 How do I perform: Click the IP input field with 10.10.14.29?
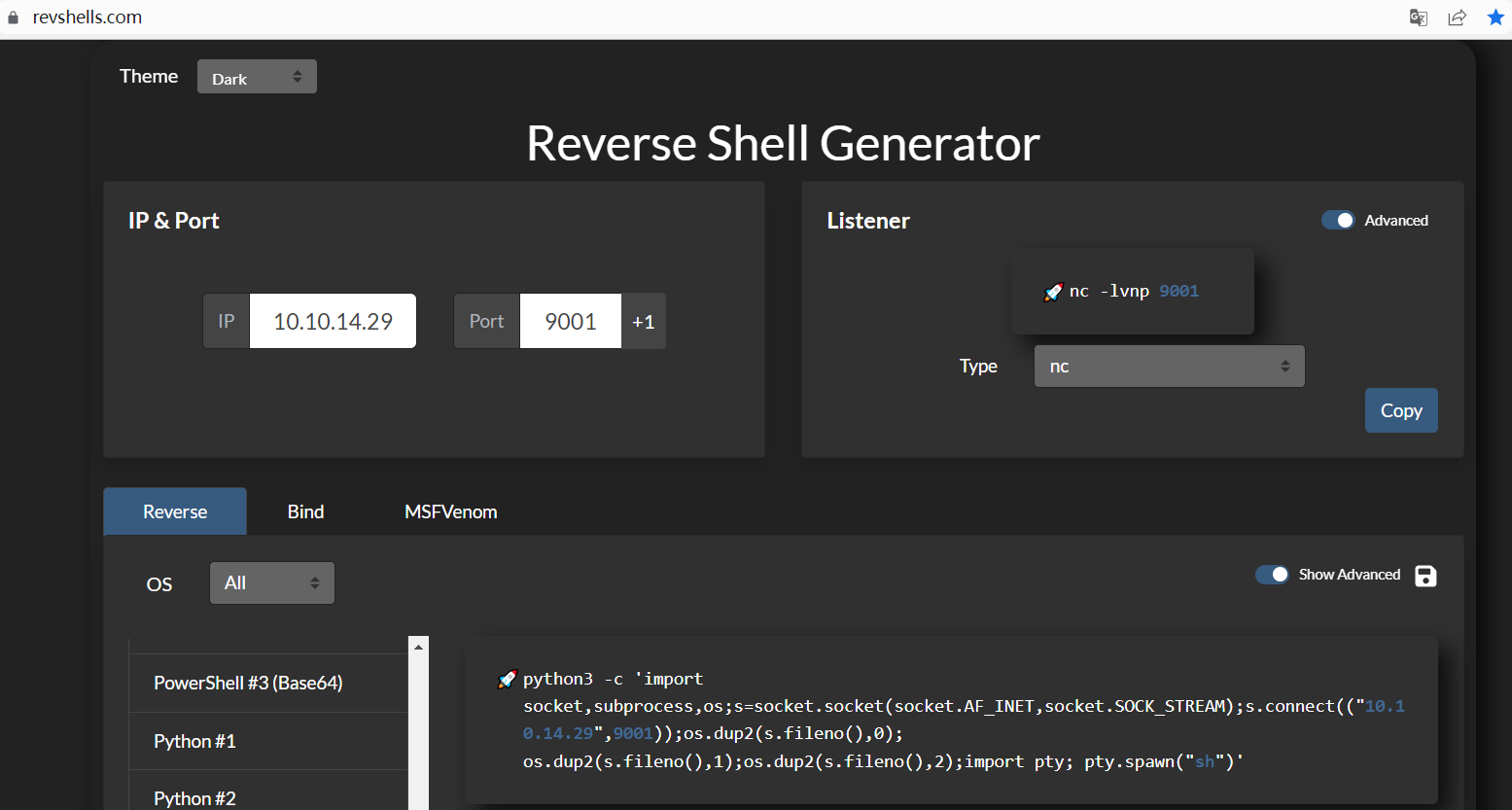(334, 321)
